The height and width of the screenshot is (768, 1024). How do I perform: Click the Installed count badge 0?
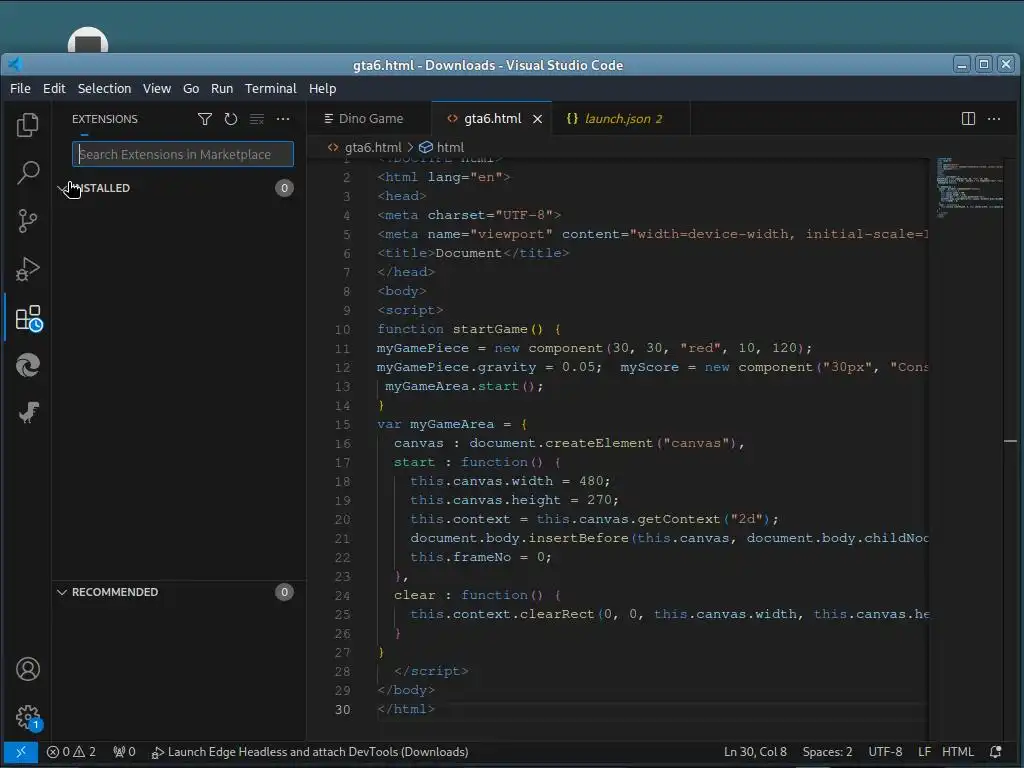pos(284,188)
